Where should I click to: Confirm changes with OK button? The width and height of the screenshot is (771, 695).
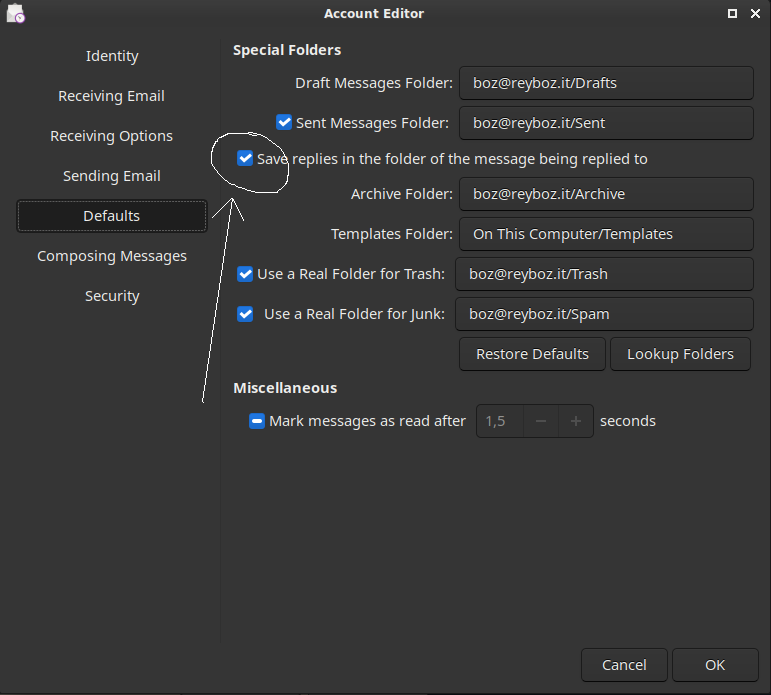coord(715,665)
